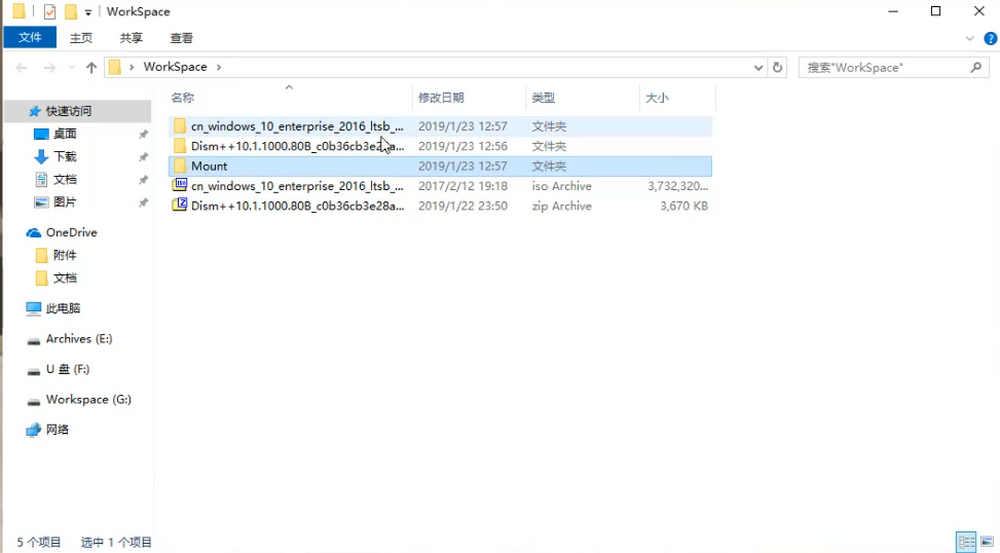Open Quick Access Toolbar customize dropdown
The image size is (1000, 553).
[x=88, y=12]
